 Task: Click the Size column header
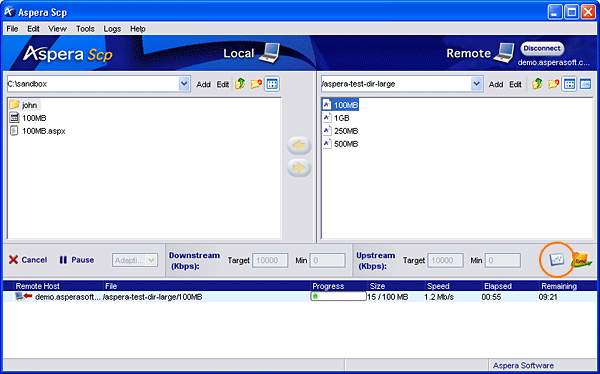377,286
